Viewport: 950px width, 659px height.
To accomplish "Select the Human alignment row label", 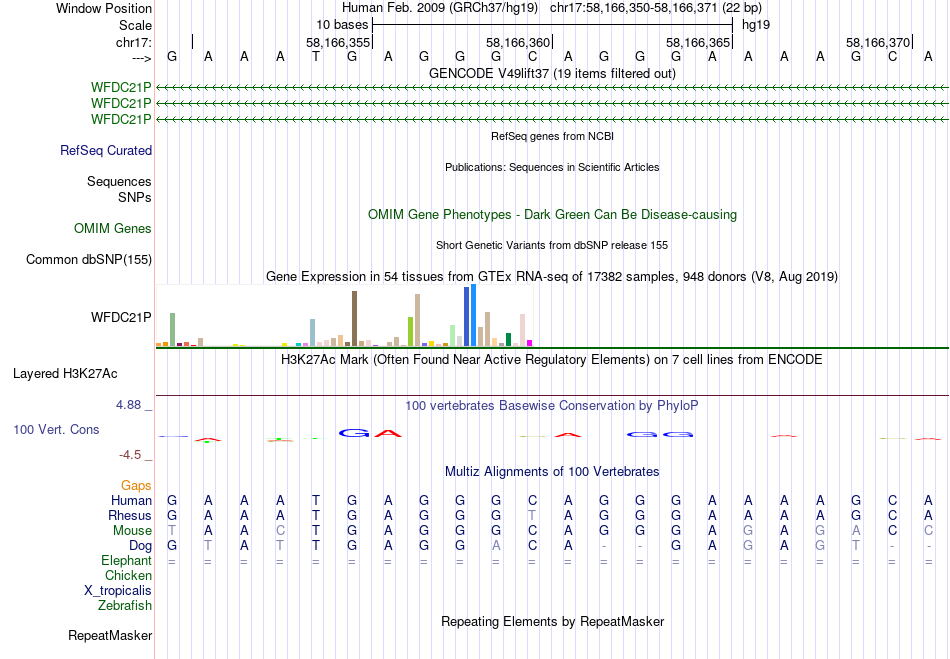I will pos(131,500).
